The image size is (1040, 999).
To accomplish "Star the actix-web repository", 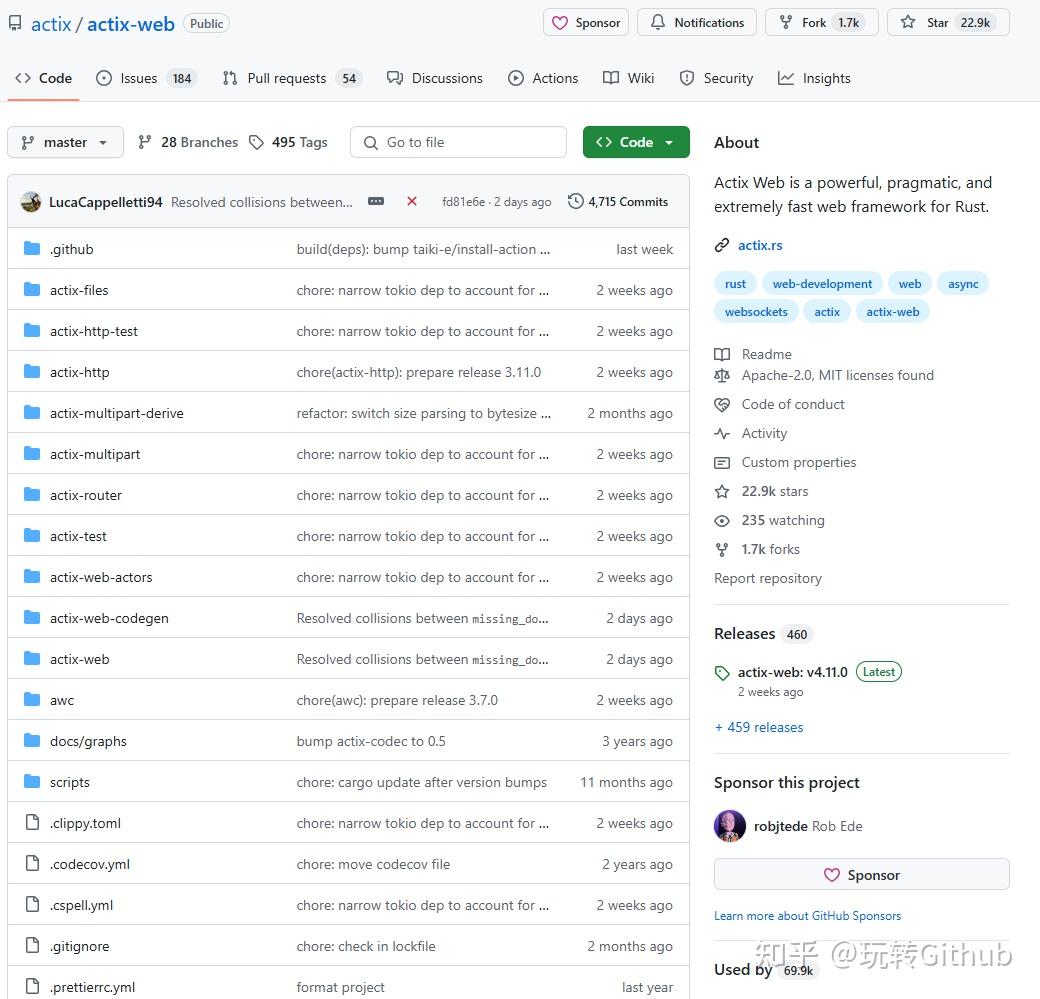I will (947, 22).
